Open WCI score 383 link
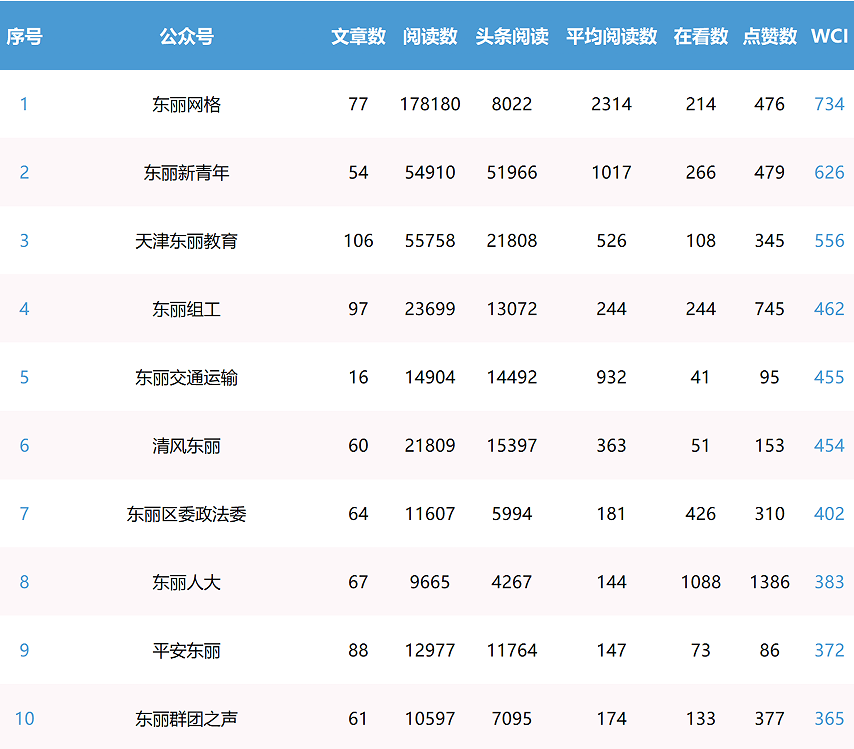The height and width of the screenshot is (749, 854). (x=829, y=582)
